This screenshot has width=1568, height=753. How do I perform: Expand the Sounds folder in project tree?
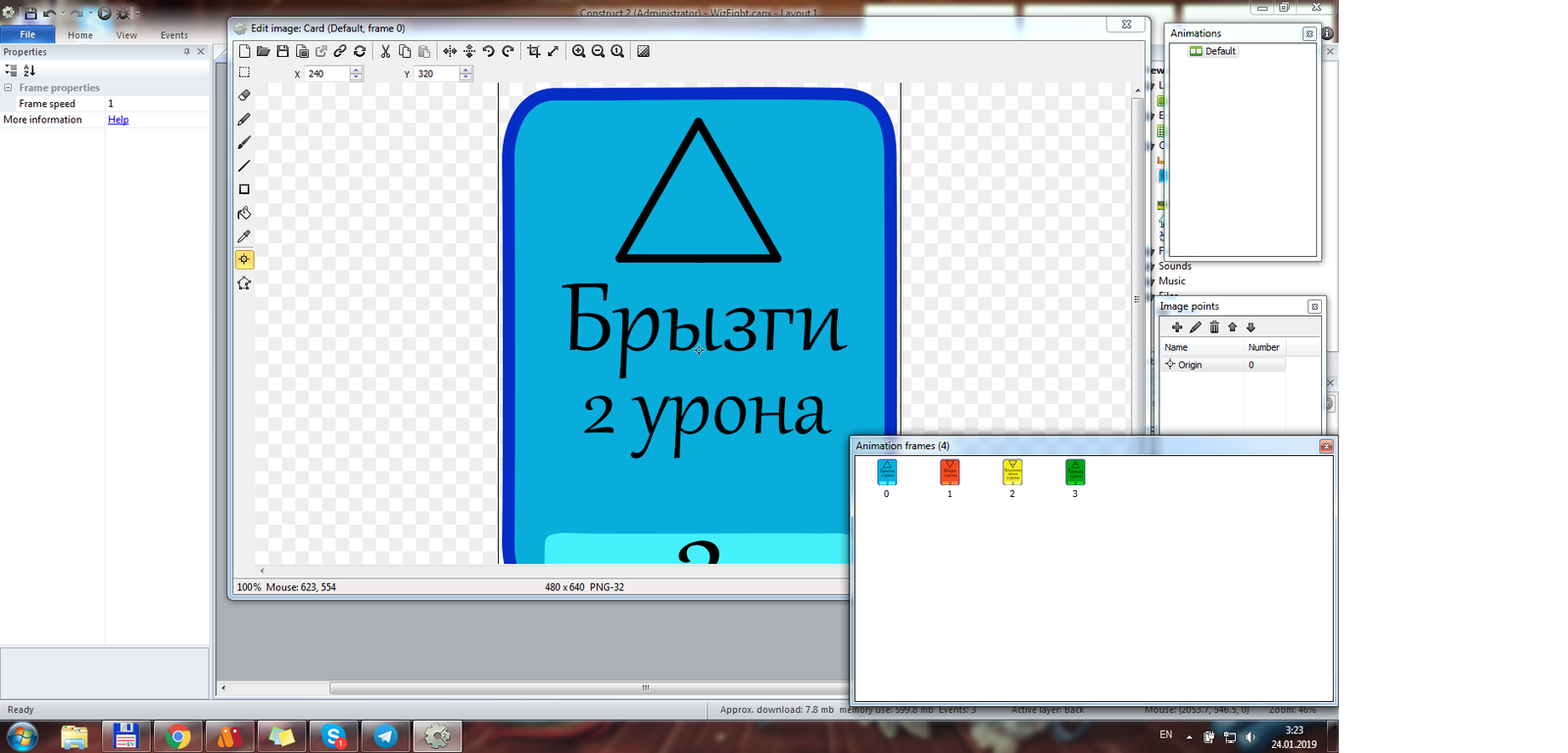tap(1152, 267)
